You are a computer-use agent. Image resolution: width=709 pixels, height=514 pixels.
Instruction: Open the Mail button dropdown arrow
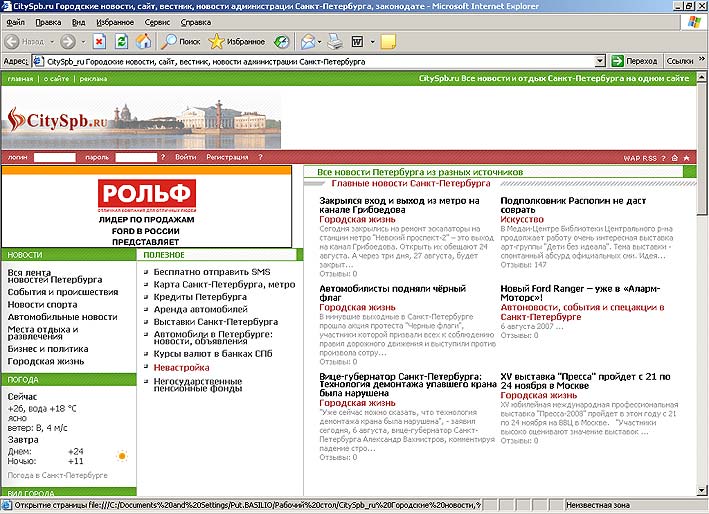pyautogui.click(x=319, y=42)
